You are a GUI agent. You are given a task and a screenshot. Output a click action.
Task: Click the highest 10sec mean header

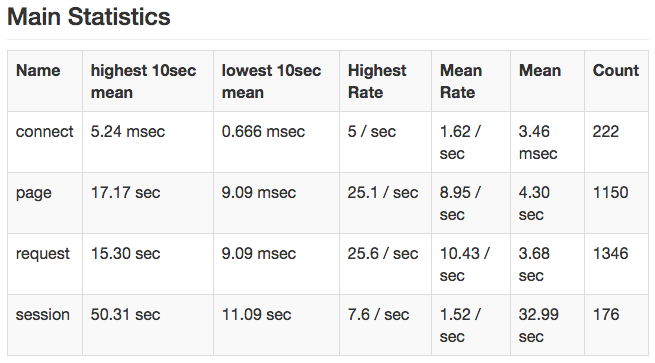(143, 81)
